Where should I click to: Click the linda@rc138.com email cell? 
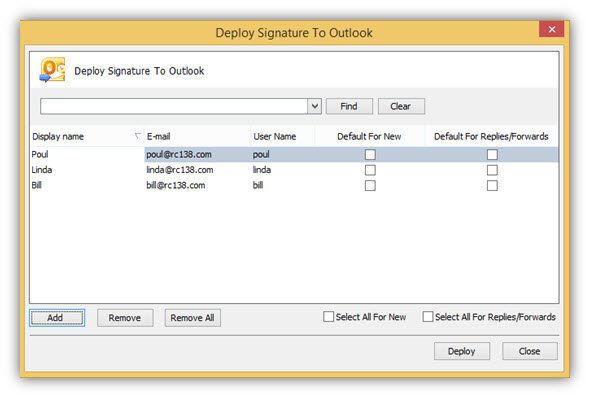coord(198,170)
